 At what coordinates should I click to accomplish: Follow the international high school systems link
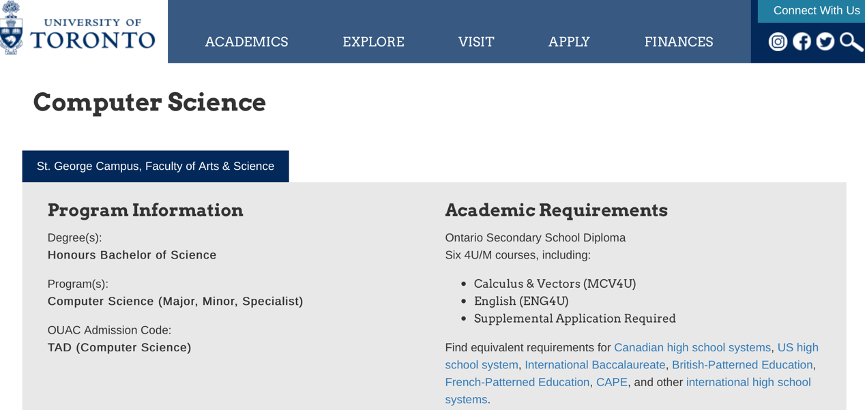(x=628, y=391)
